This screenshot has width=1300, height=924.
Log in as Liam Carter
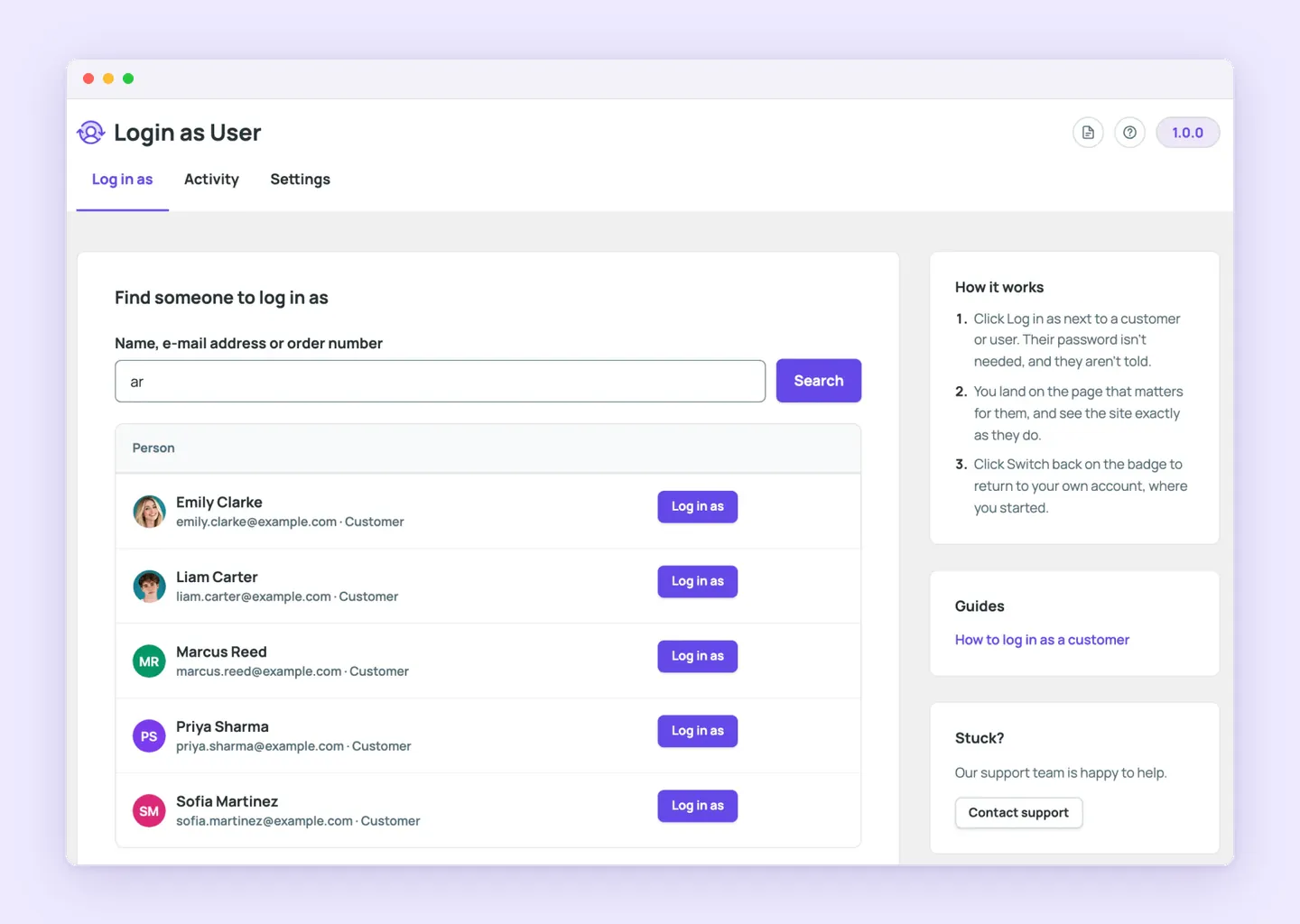697,581
